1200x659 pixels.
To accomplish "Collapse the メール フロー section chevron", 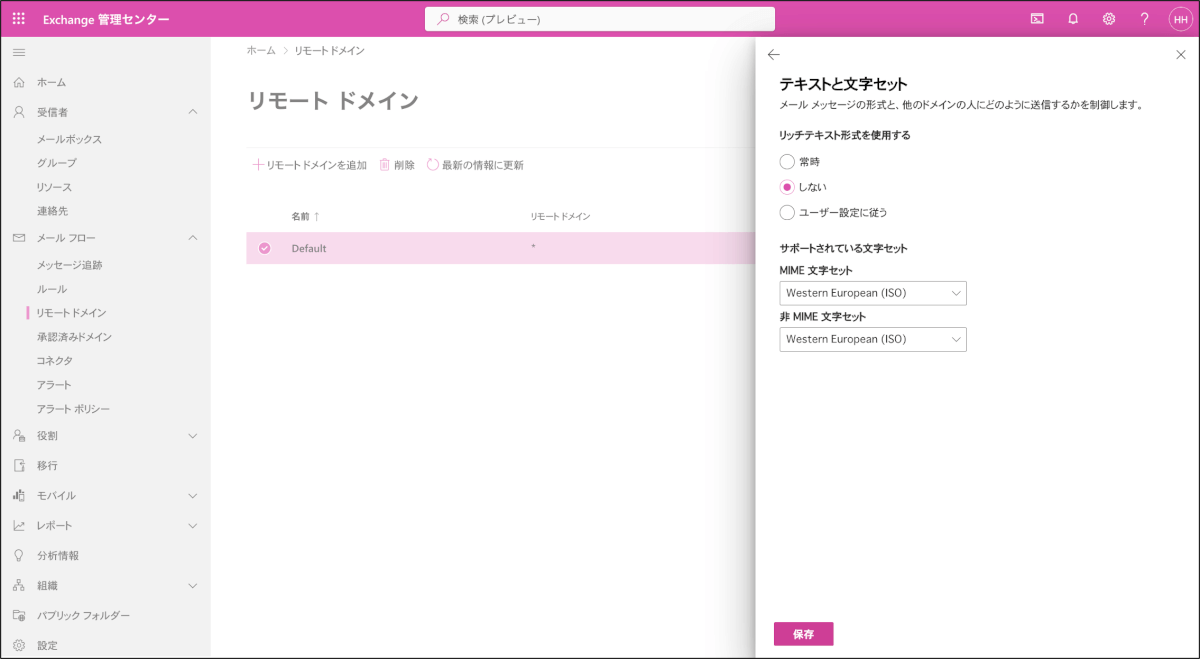I will coord(193,238).
